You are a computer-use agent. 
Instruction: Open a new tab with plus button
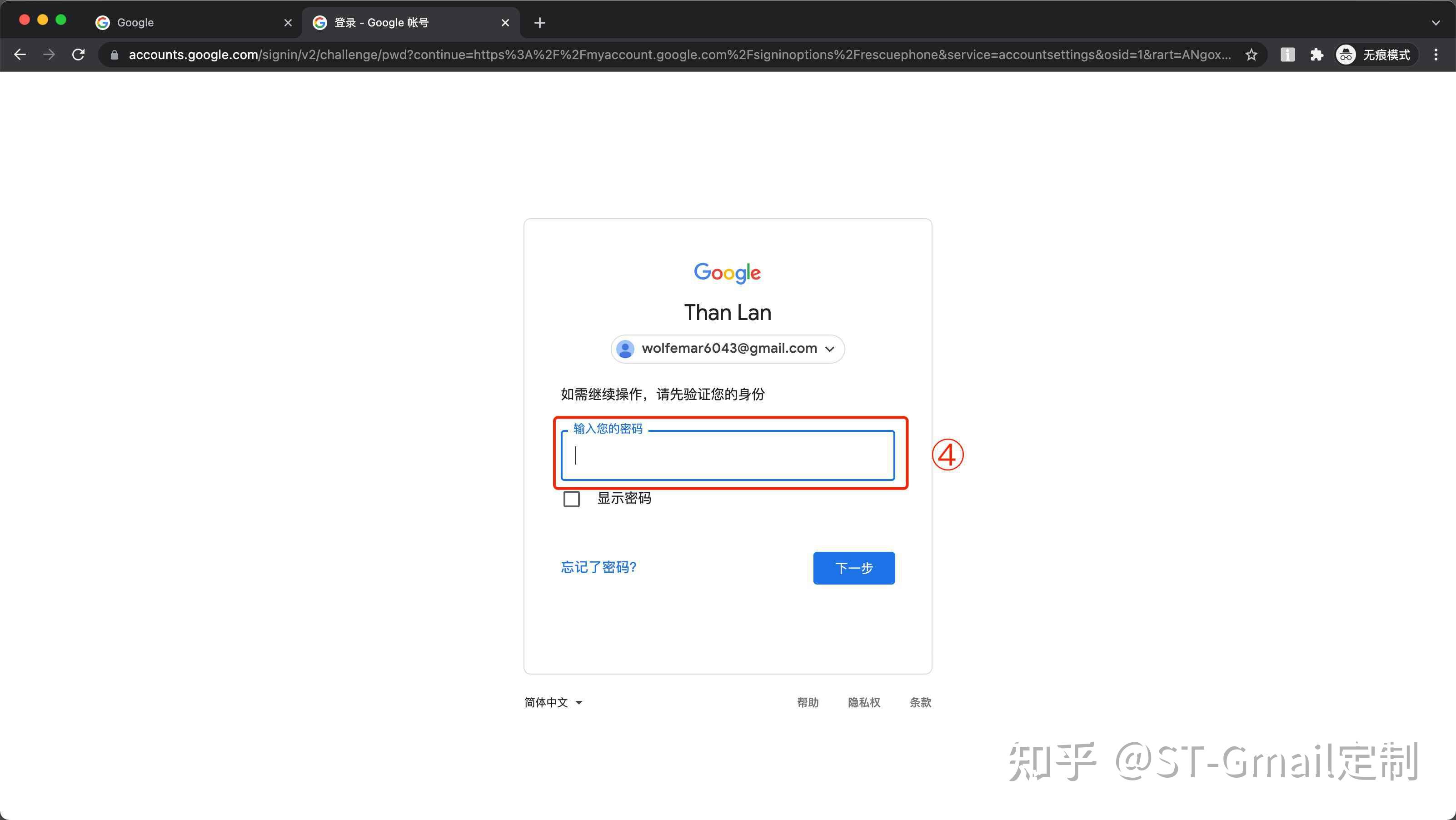click(x=540, y=23)
